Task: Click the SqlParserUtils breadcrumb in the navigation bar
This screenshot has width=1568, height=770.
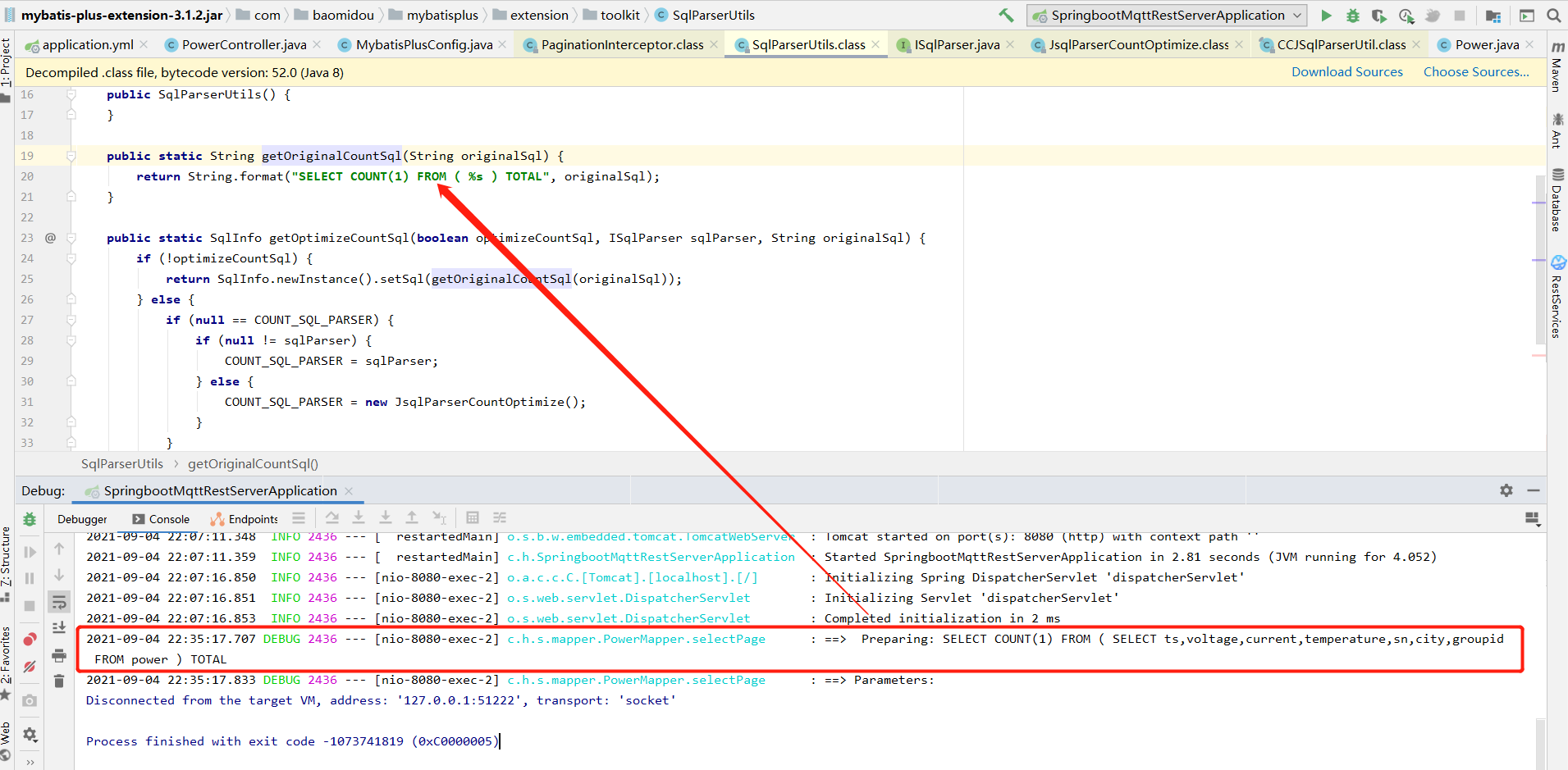Action: click(705, 15)
